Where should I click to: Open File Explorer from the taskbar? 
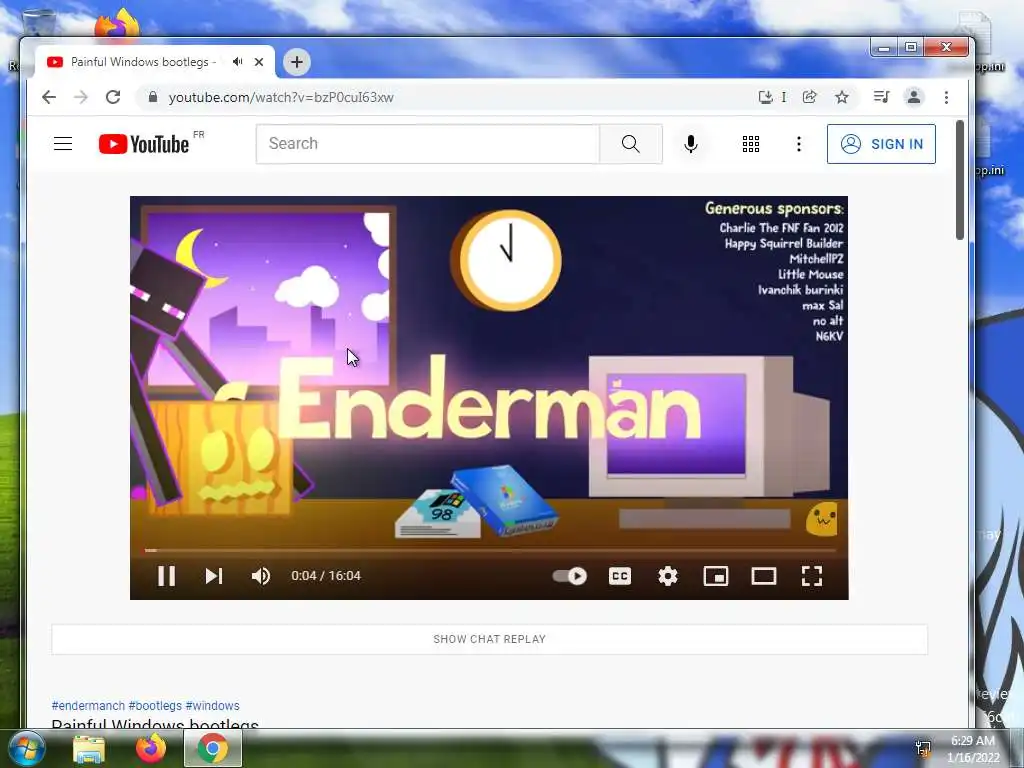coord(89,749)
